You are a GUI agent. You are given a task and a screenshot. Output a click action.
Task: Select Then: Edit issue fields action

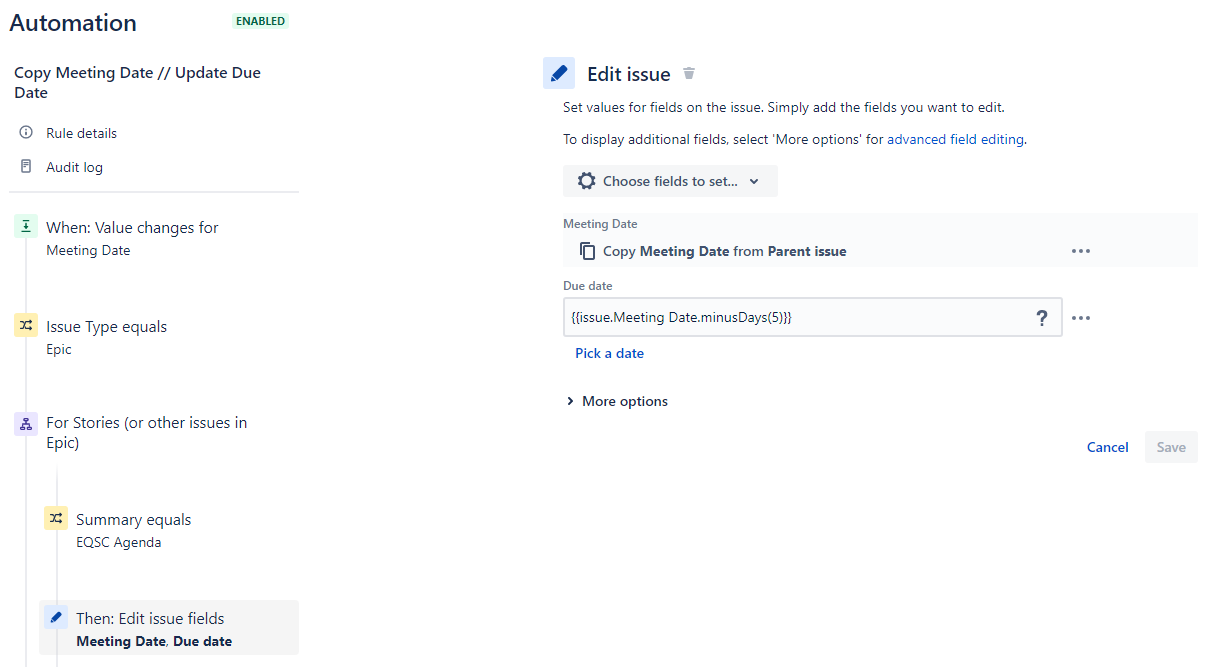(x=169, y=628)
